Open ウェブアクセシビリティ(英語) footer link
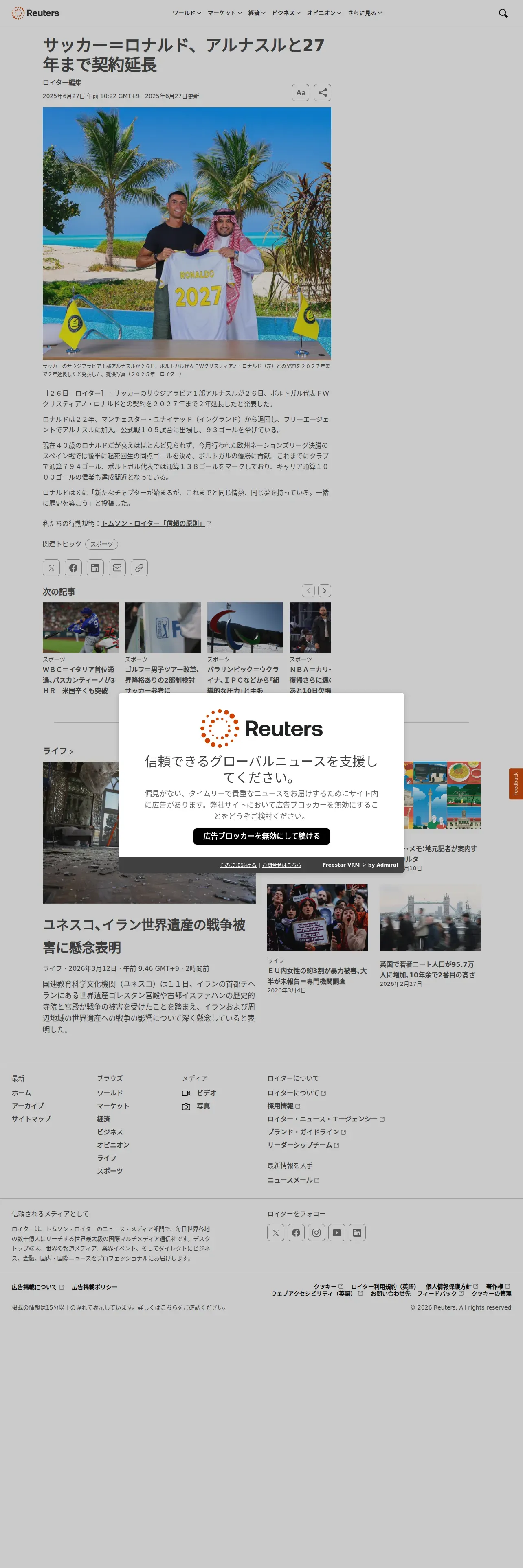523x1568 pixels. coord(316,1294)
